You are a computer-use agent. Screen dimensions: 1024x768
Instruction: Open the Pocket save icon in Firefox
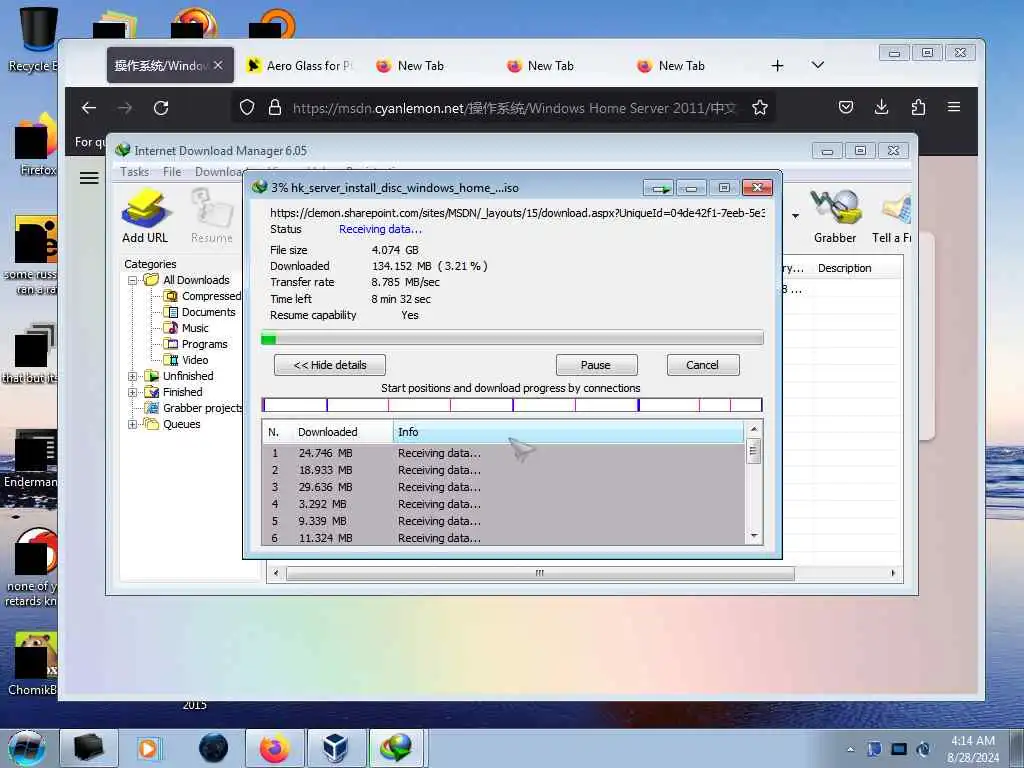(846, 107)
